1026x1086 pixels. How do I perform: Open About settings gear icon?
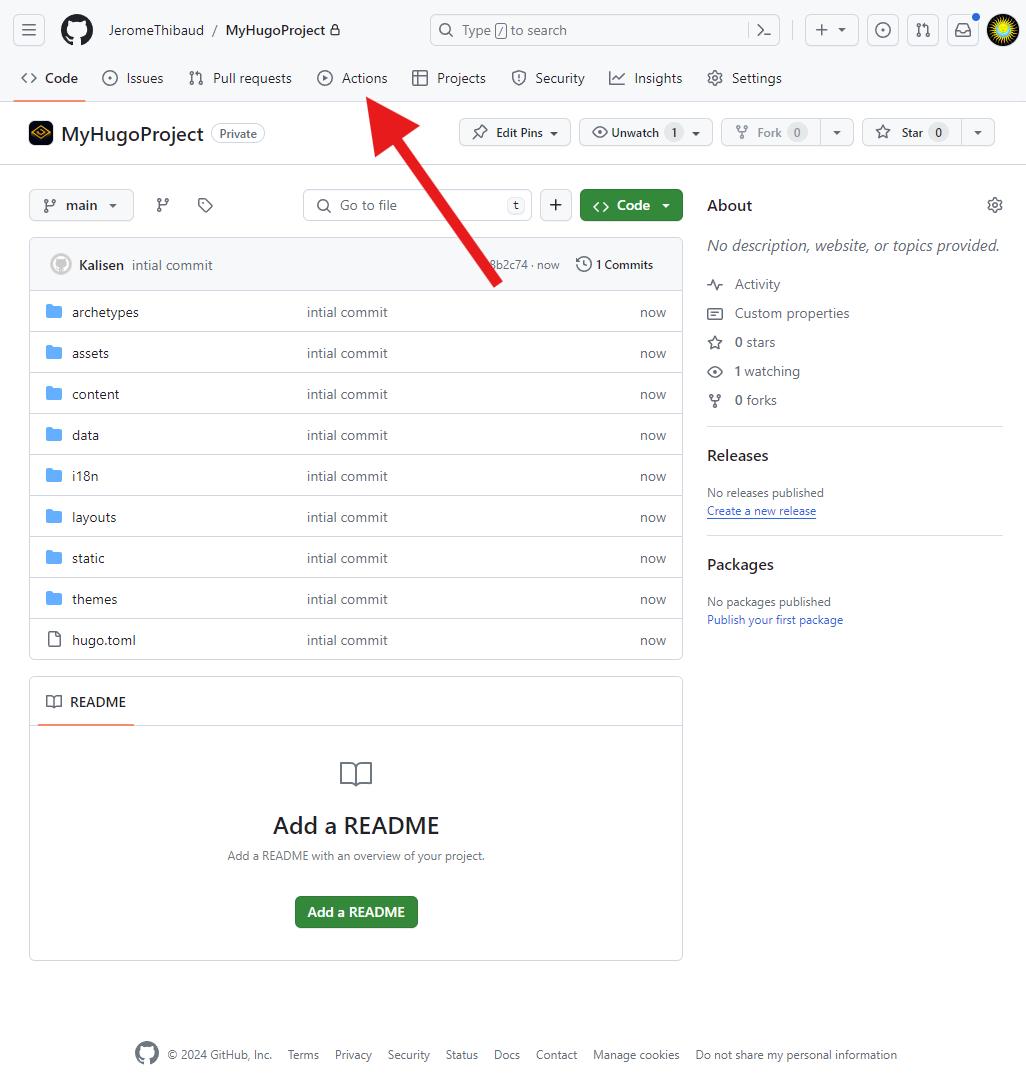coord(995,205)
